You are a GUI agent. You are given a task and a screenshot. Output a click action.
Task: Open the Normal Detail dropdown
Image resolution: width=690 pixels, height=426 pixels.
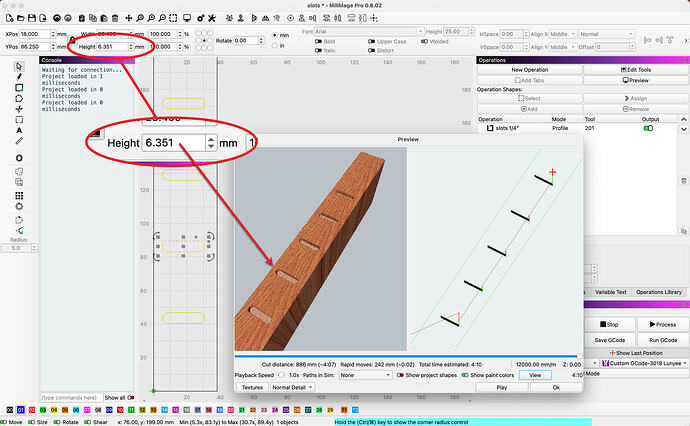pyautogui.click(x=292, y=387)
